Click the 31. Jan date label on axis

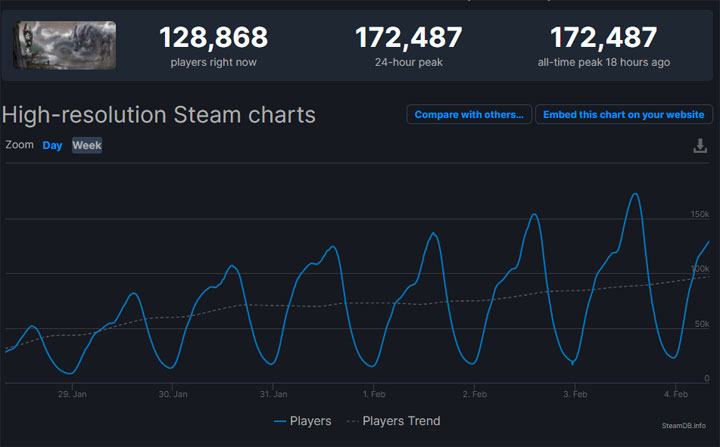pos(273,394)
